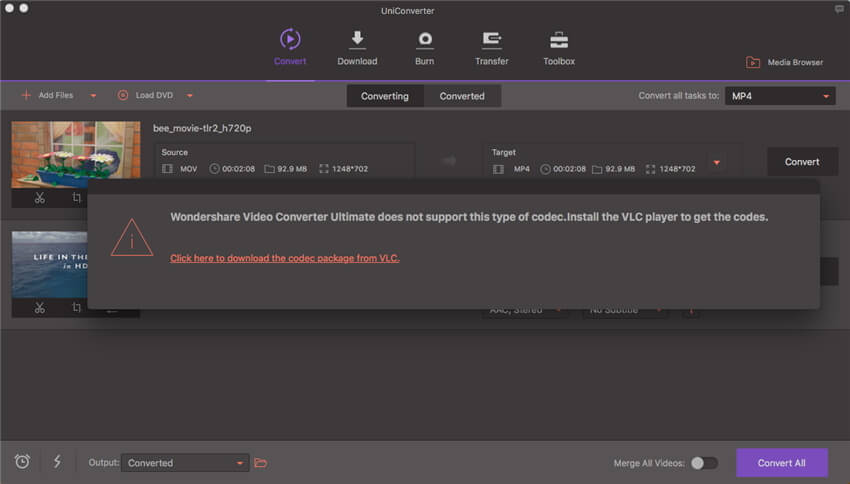Open crop tool for Life in HD video

76,308
